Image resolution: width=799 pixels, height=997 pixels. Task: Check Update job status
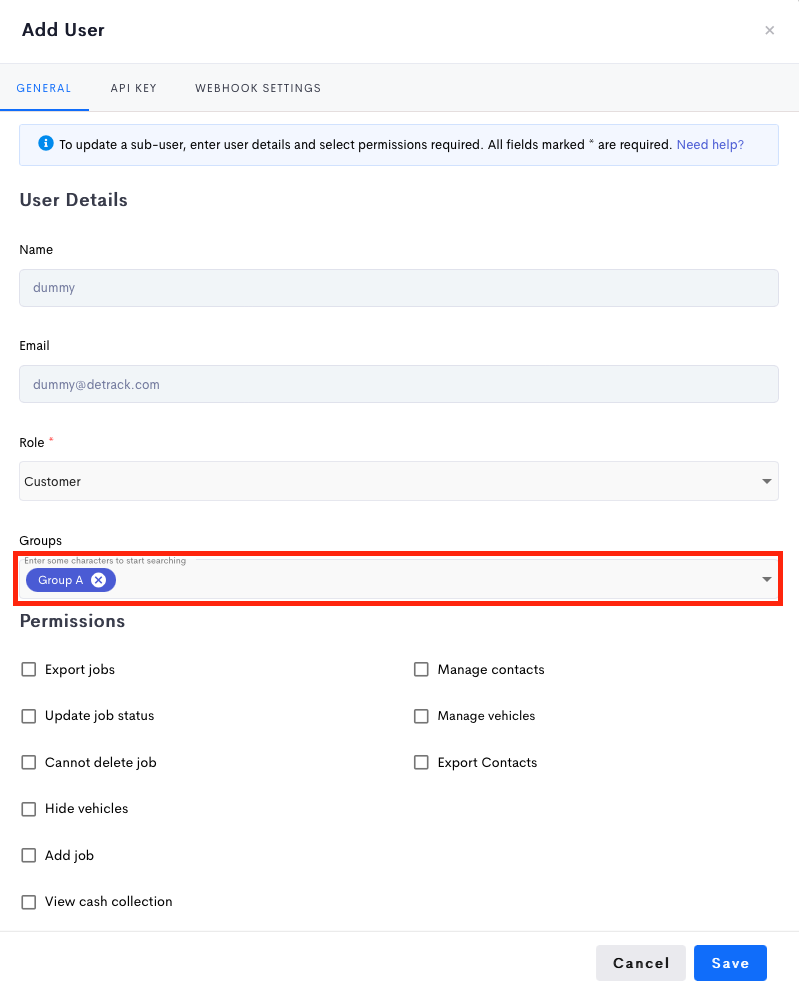pyautogui.click(x=29, y=716)
